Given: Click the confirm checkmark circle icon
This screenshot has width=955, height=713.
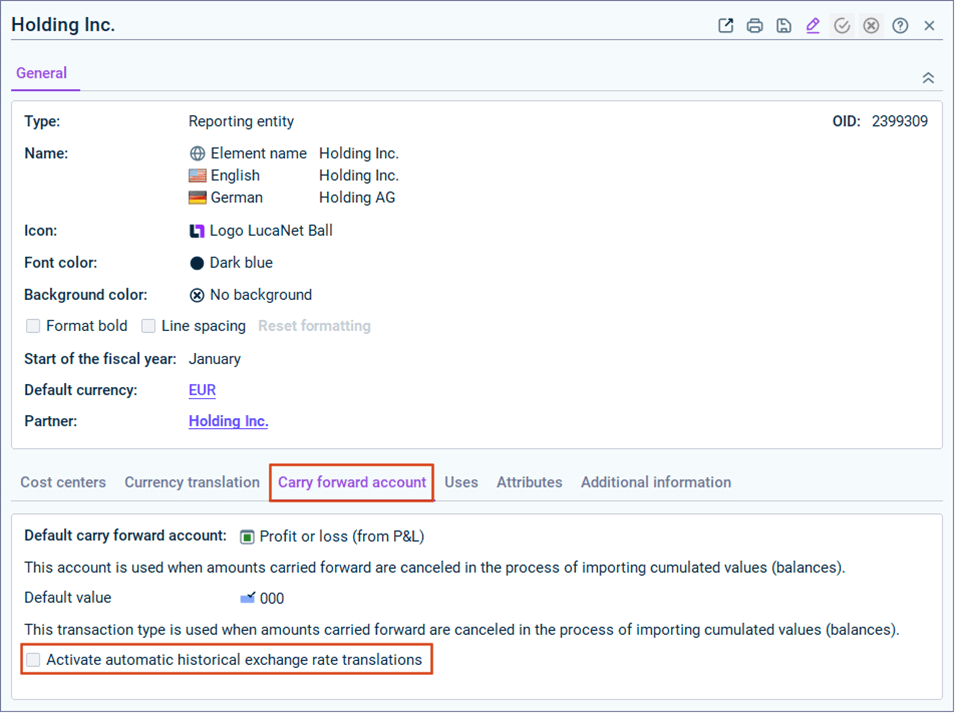Looking at the screenshot, I should 842,26.
